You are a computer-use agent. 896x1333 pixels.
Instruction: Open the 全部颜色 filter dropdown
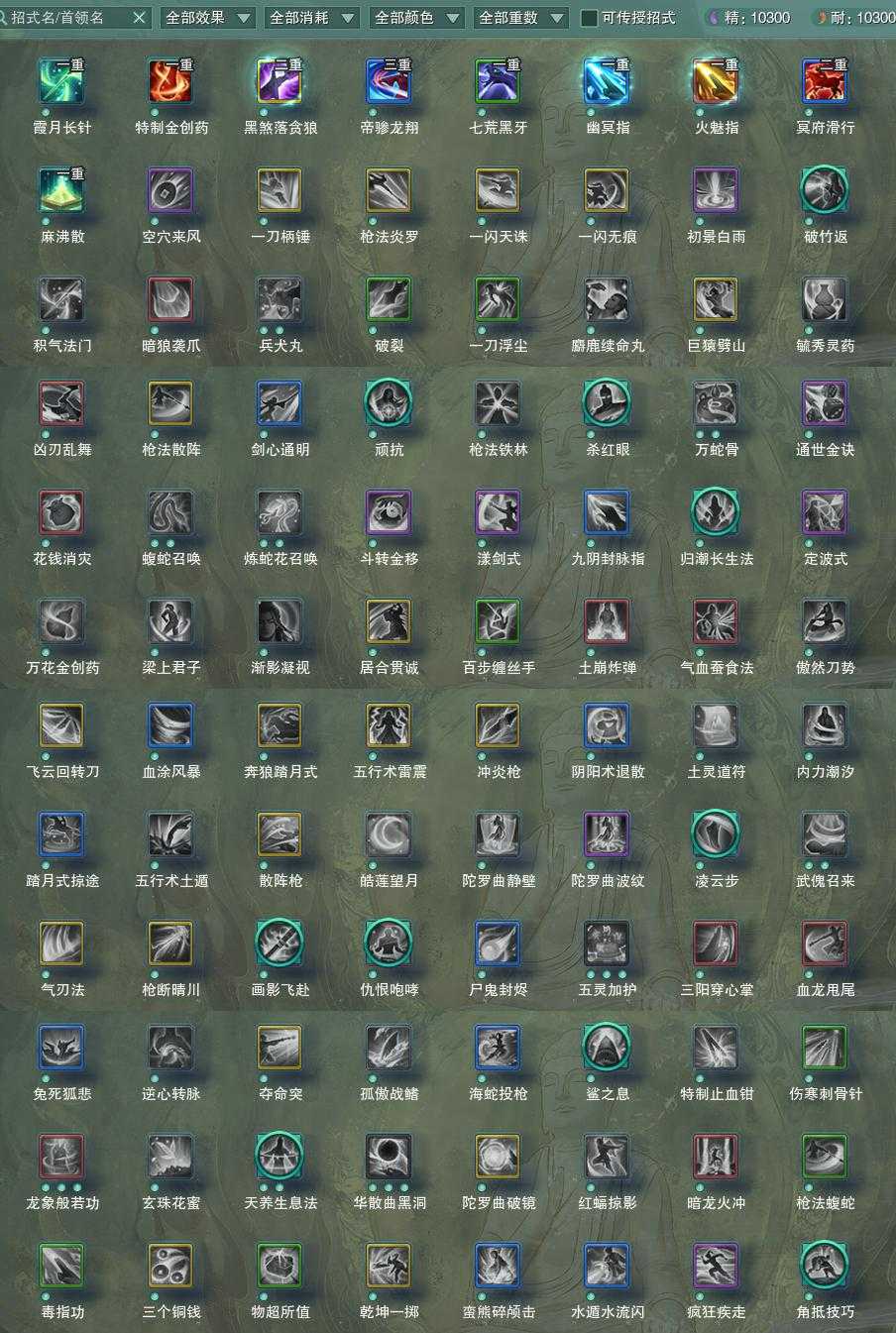tap(415, 17)
